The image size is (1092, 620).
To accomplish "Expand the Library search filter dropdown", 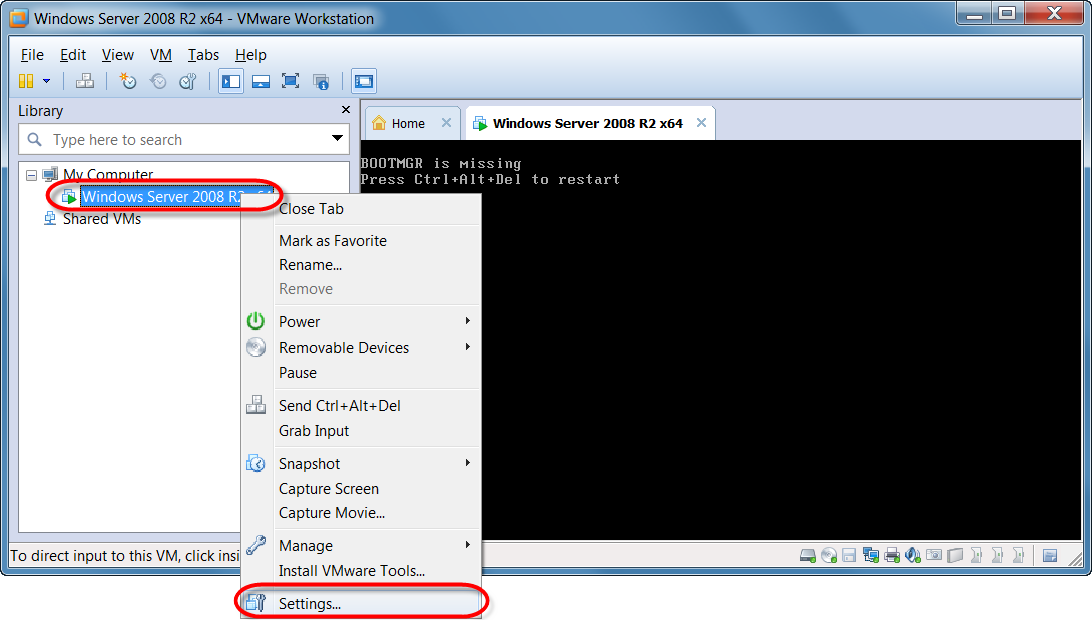I will (337, 139).
